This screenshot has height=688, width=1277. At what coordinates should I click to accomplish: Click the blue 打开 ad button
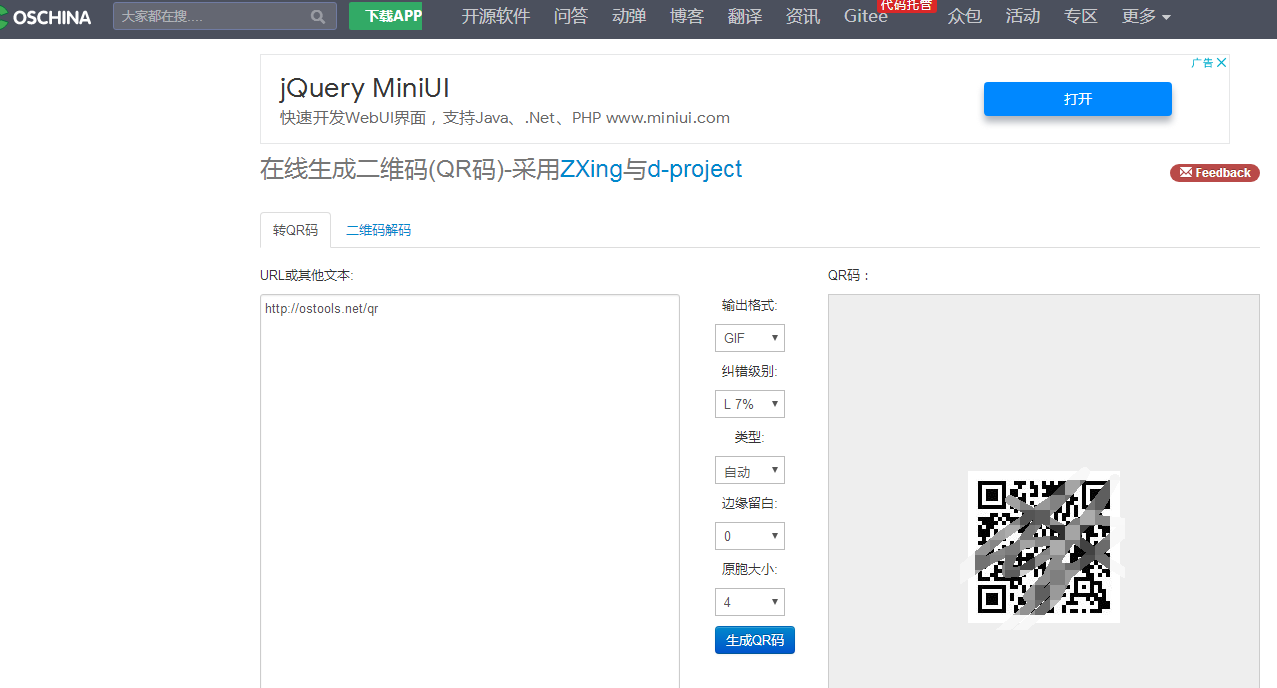click(x=1077, y=99)
